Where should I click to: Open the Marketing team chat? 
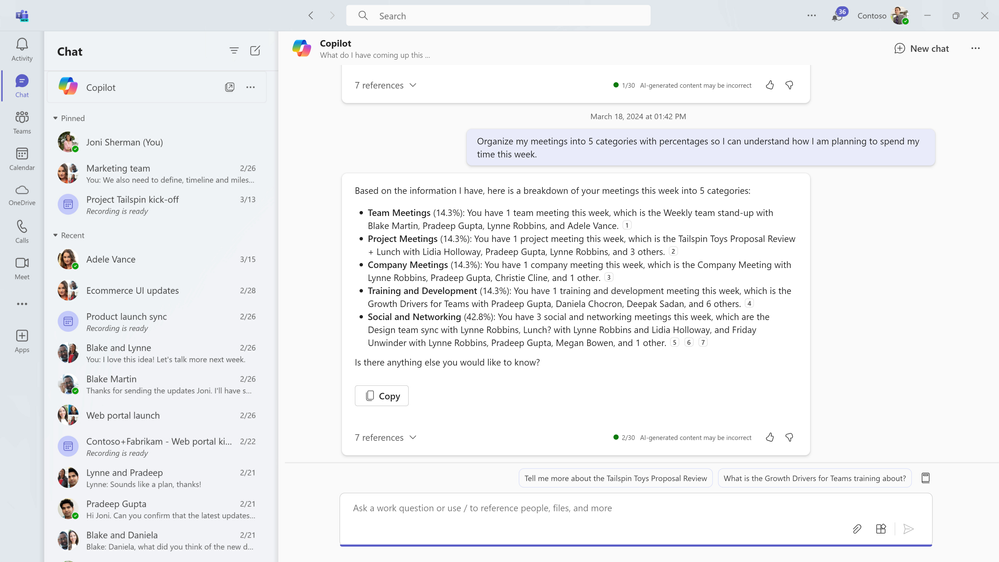click(x=157, y=173)
